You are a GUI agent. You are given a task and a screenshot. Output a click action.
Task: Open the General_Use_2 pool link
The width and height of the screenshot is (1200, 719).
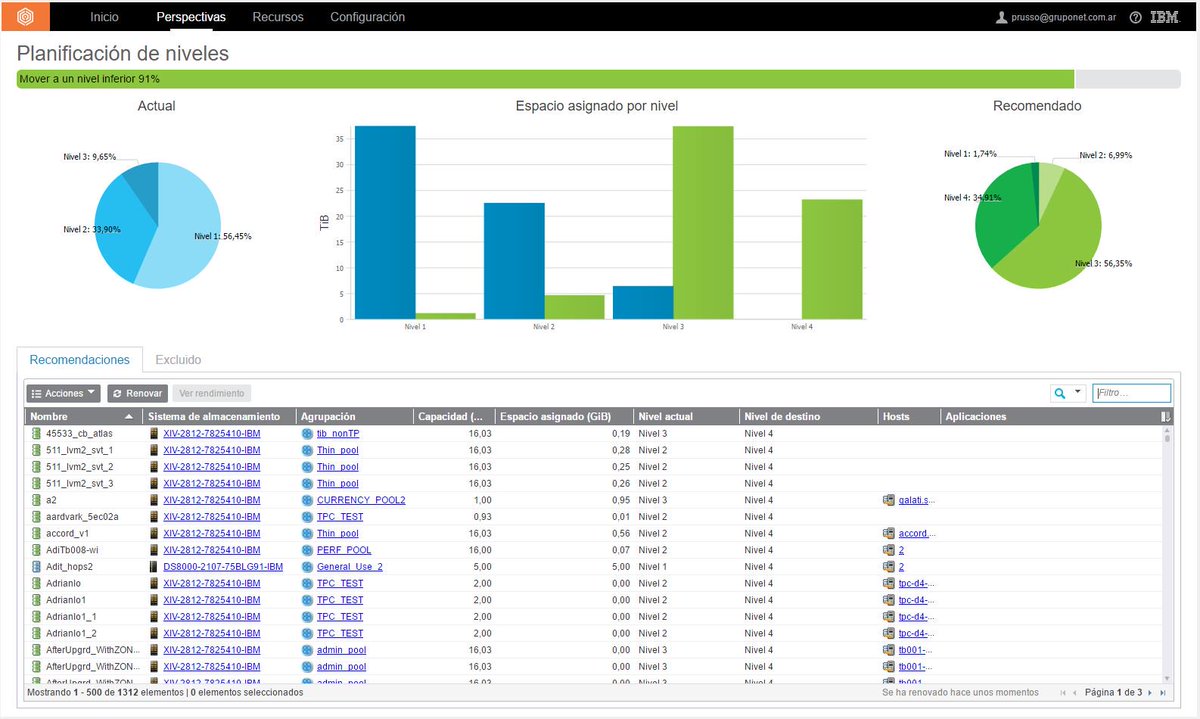point(350,566)
